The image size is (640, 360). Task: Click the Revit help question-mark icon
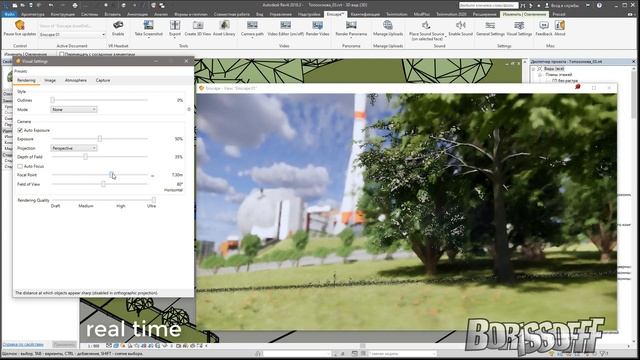coord(599,5)
